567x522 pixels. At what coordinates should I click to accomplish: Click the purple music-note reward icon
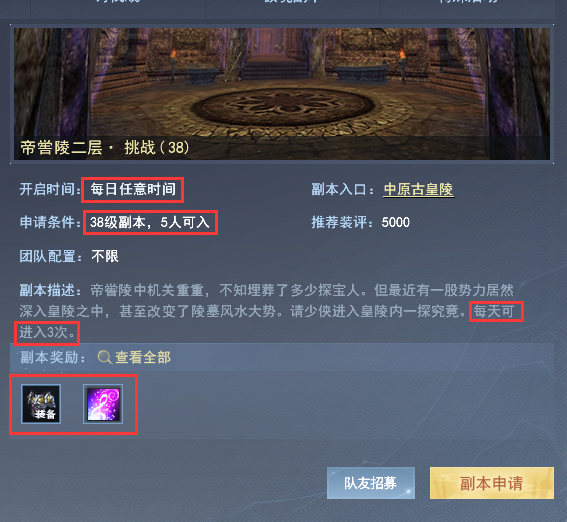[x=103, y=404]
